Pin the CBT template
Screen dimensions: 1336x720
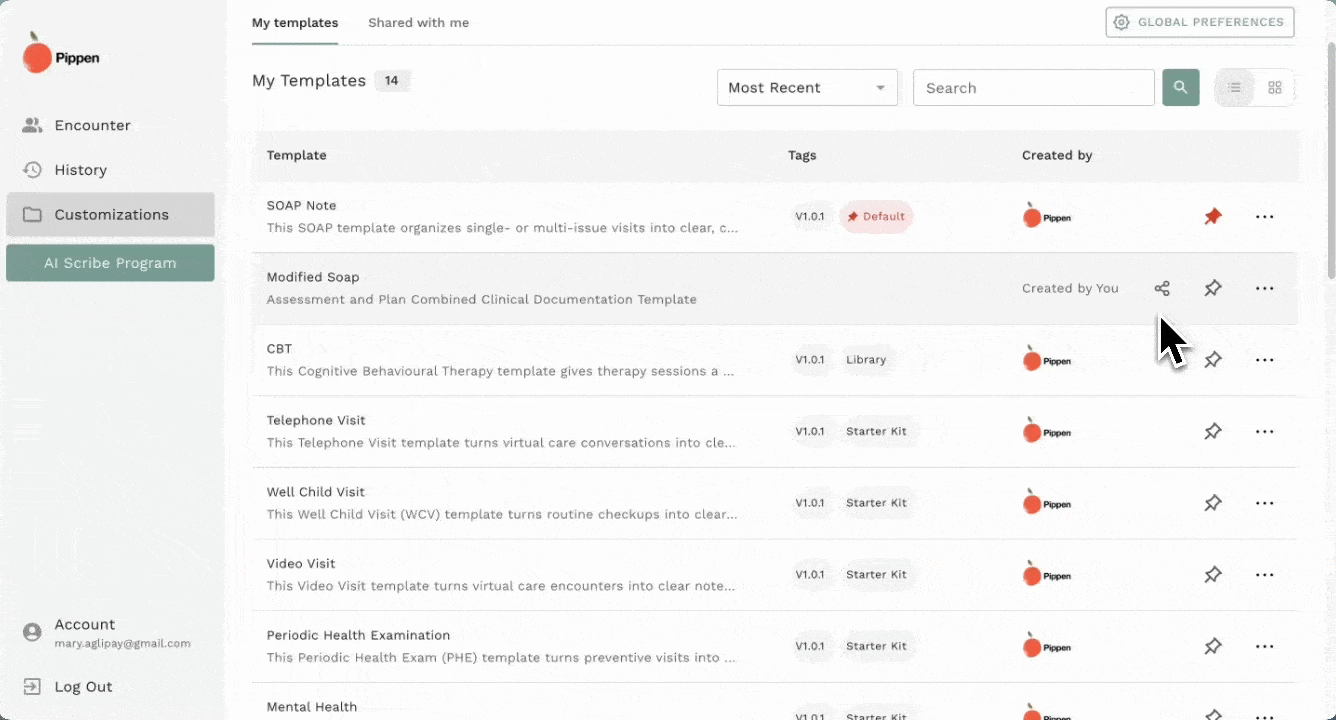tap(1213, 360)
